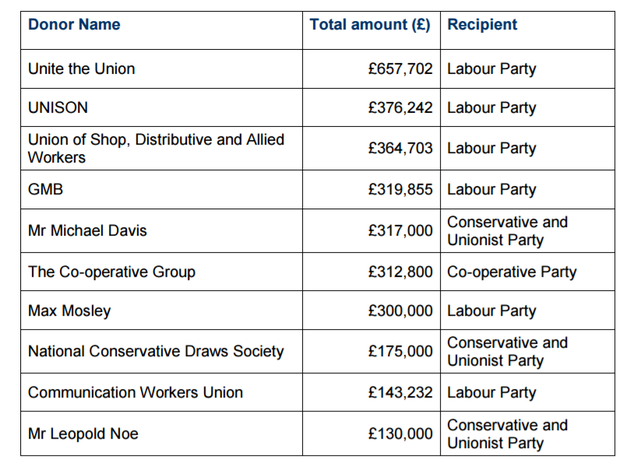Select the Mr Michael Davis row name

pyautogui.click(x=87, y=231)
